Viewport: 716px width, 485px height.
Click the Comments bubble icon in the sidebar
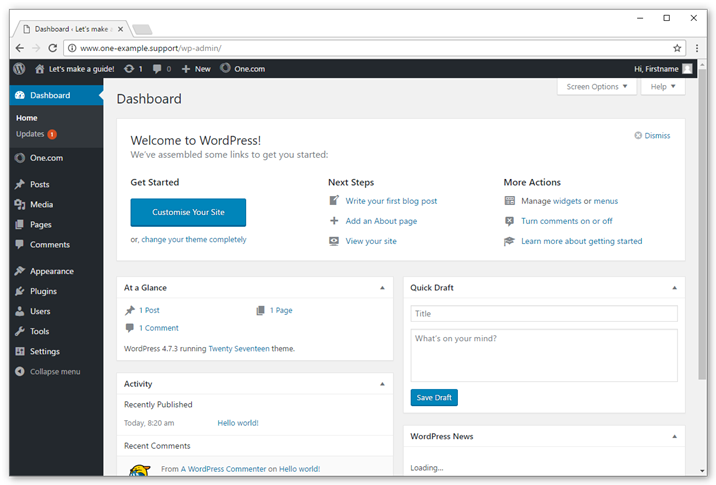(20, 244)
